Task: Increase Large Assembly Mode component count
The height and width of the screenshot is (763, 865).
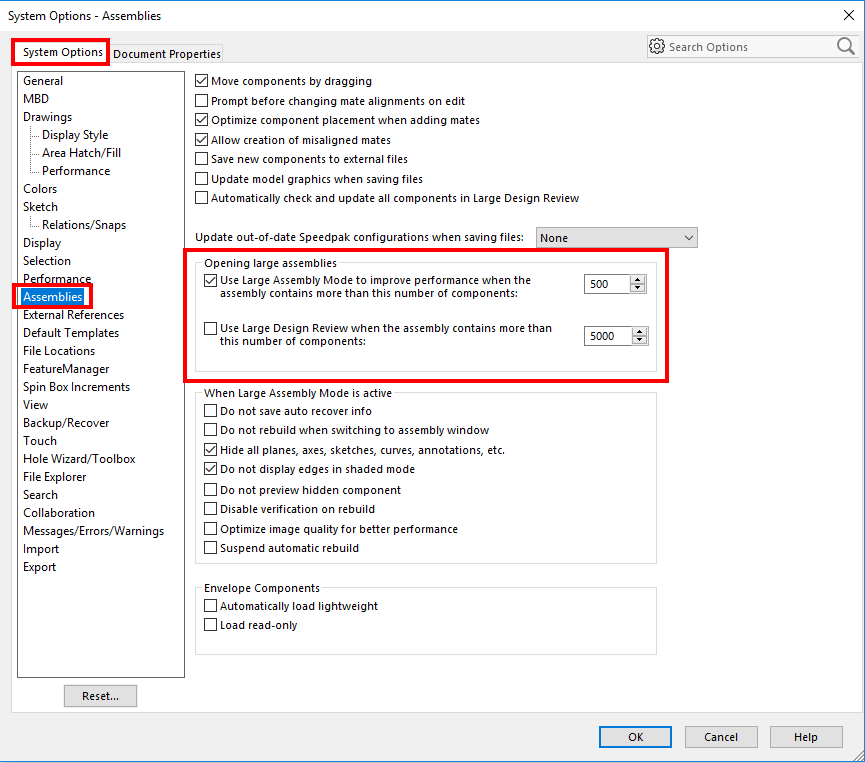Action: [x=638, y=280]
